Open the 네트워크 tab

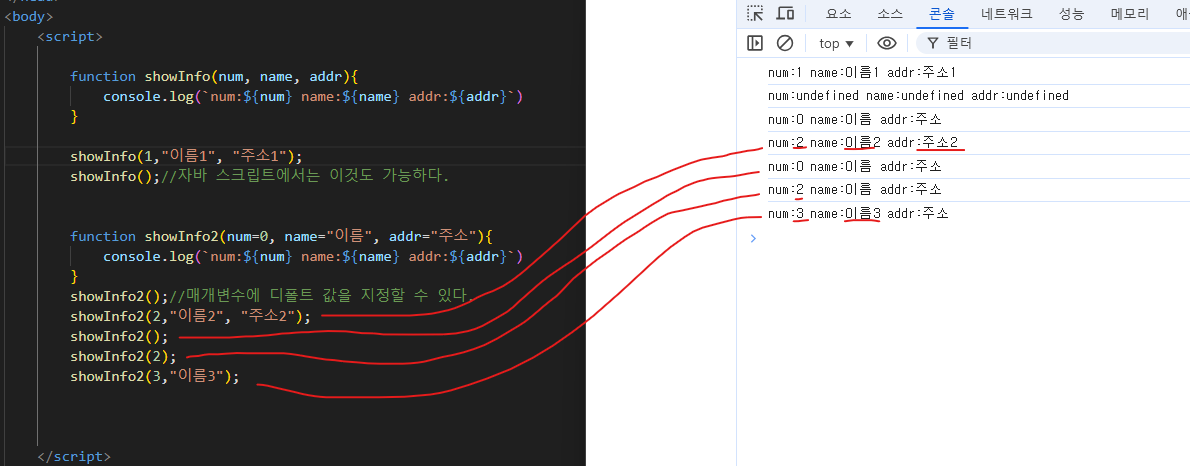pos(1006,14)
